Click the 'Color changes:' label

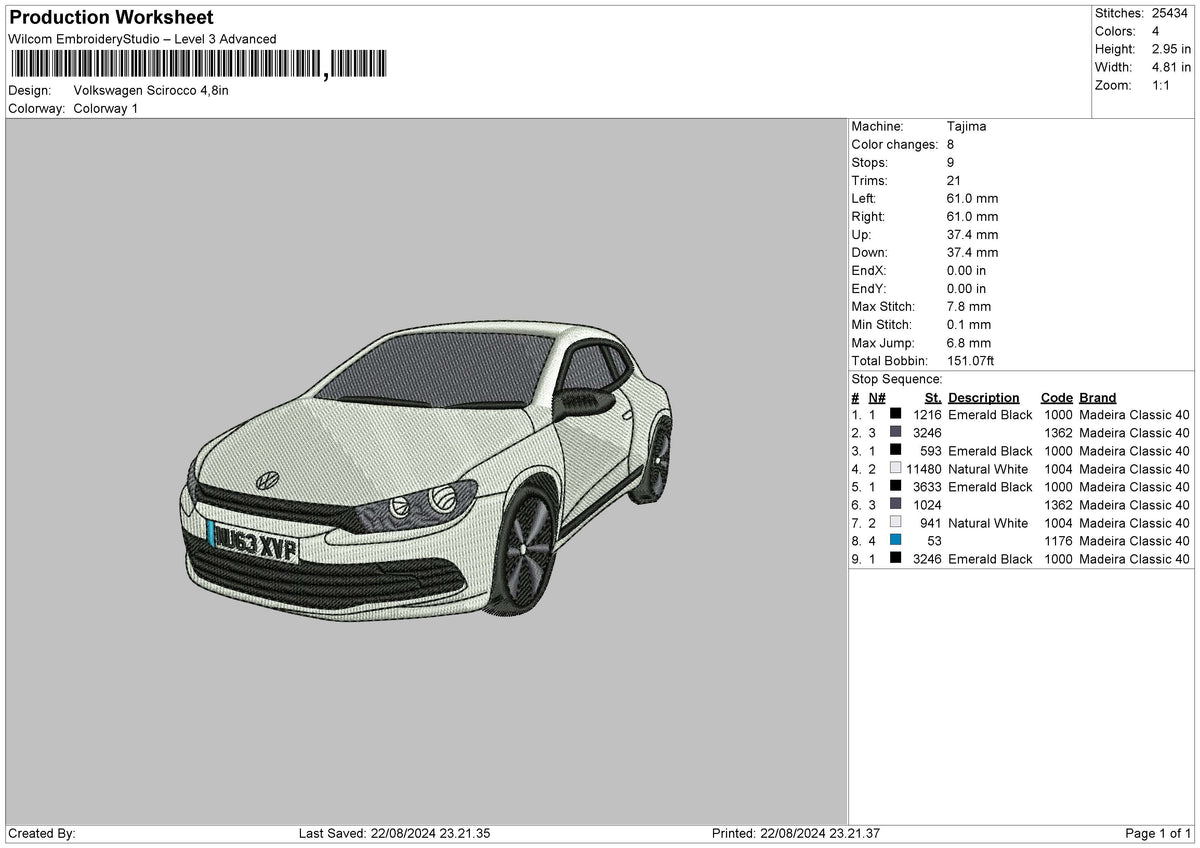(894, 145)
